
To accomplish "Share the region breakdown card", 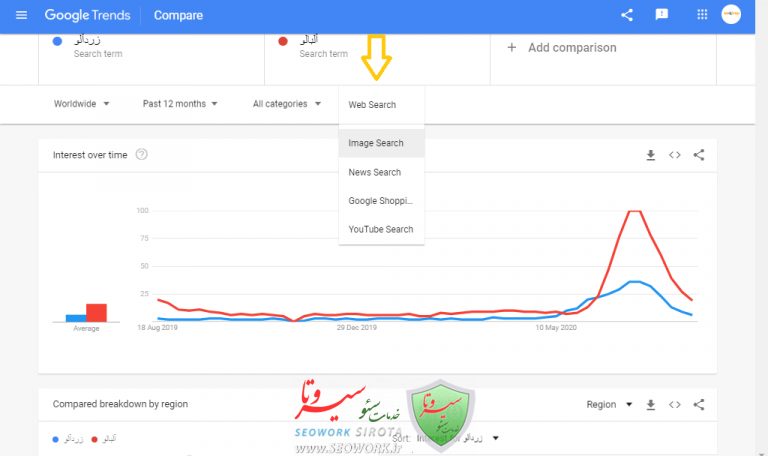I will 699,405.
